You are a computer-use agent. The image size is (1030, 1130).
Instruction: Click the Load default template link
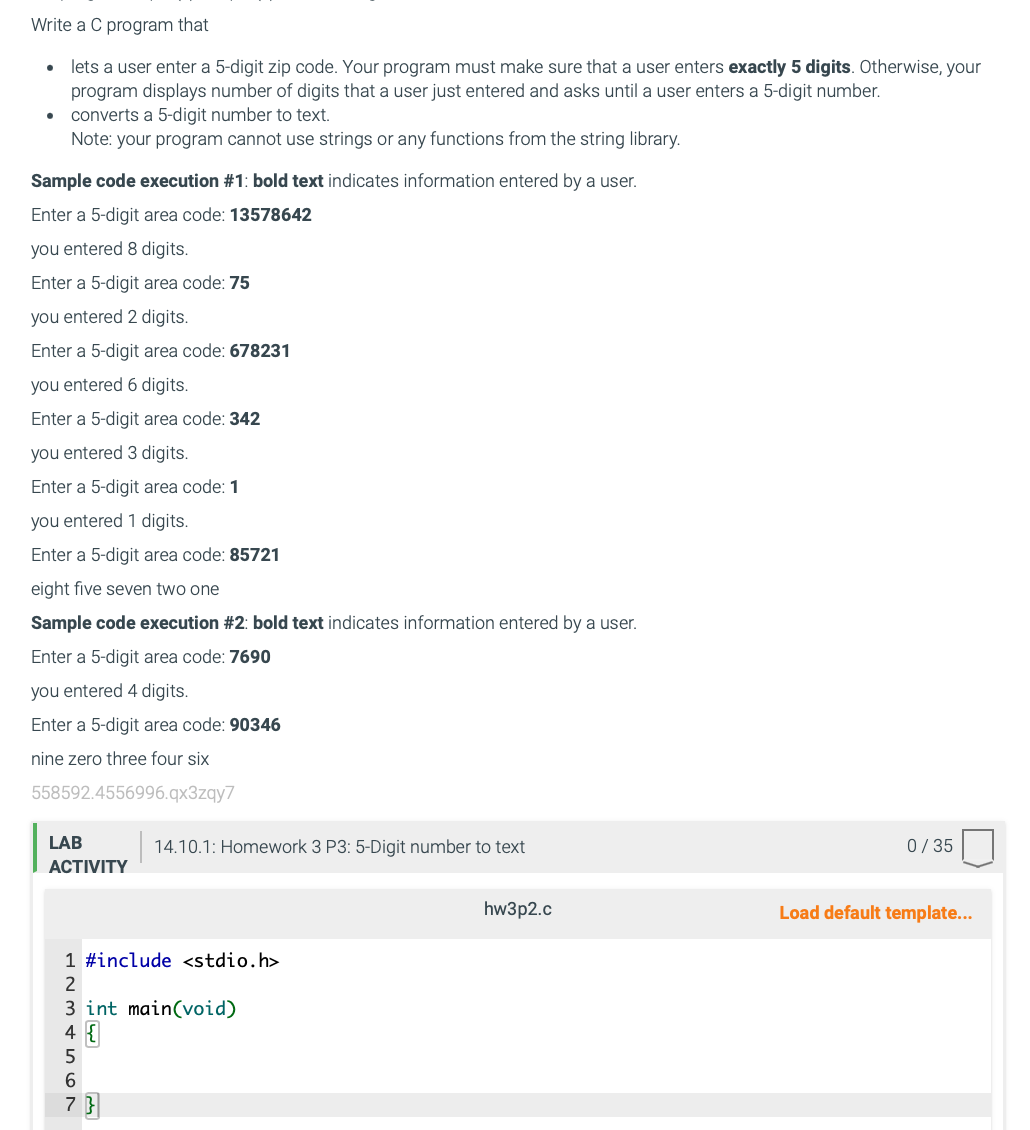[x=875, y=913]
